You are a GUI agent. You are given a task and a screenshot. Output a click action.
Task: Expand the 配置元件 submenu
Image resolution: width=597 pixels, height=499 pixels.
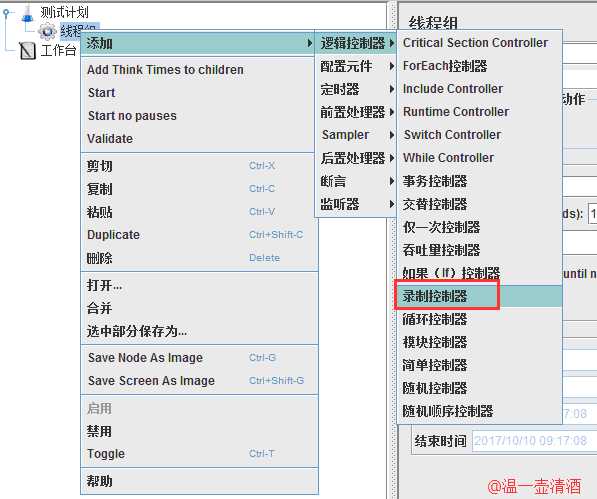356,66
